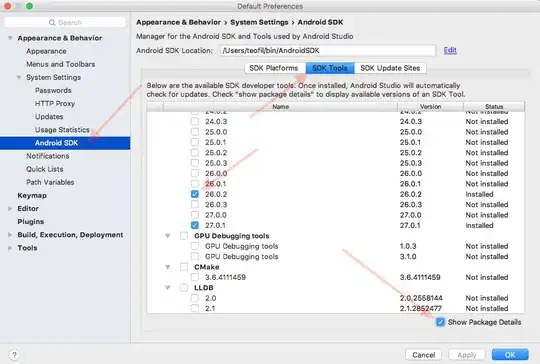Check the CMake 3.6.4111459 checkbox
The height and width of the screenshot is (364, 540).
(195, 277)
